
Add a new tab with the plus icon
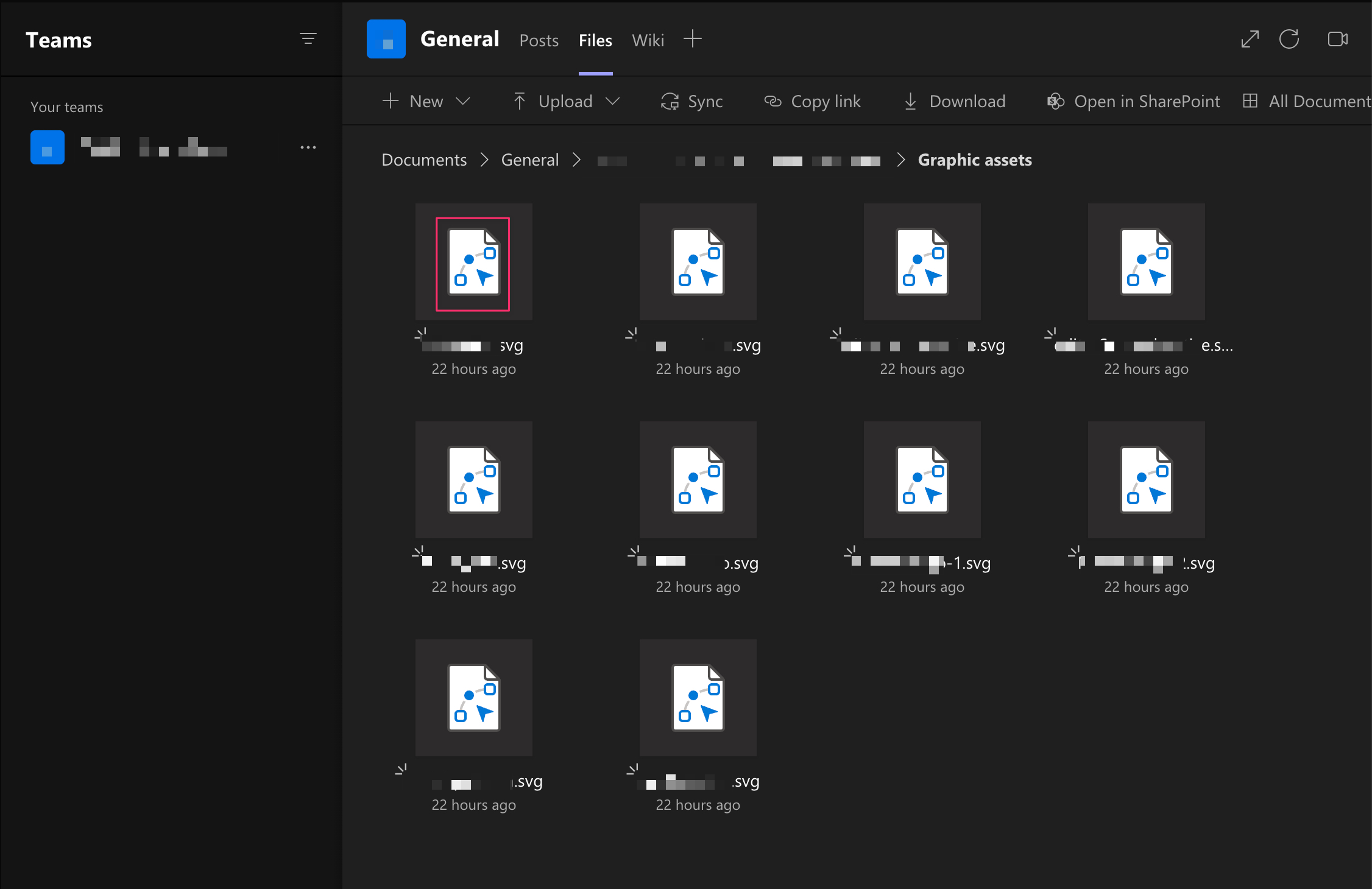693,38
